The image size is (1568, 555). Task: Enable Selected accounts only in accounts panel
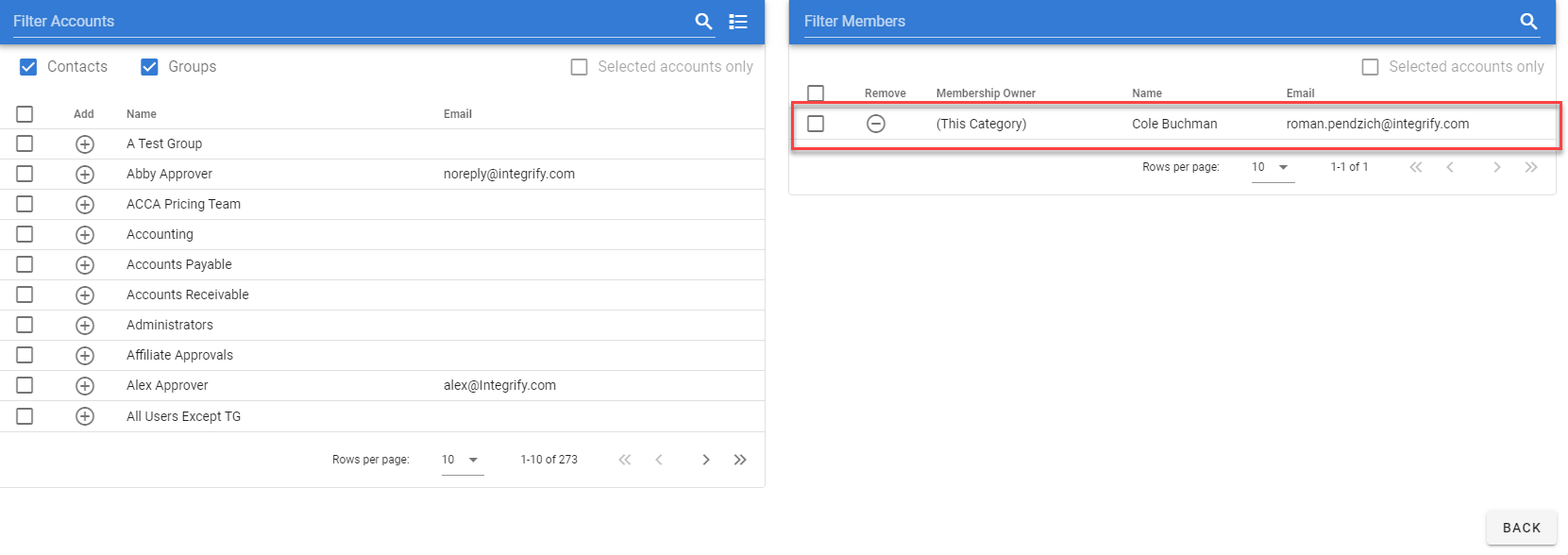[580, 67]
